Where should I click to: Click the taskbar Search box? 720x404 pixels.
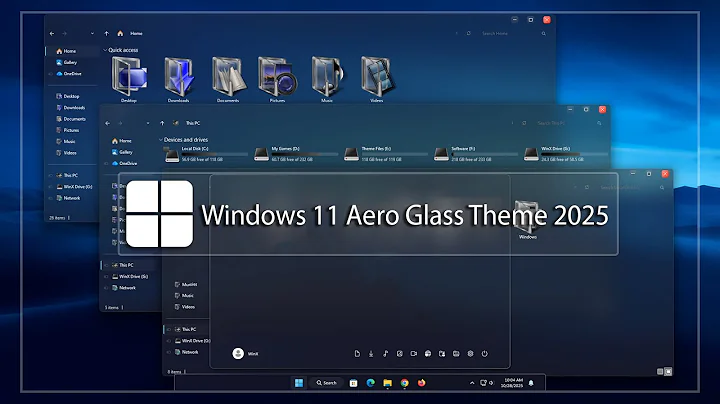coord(326,383)
